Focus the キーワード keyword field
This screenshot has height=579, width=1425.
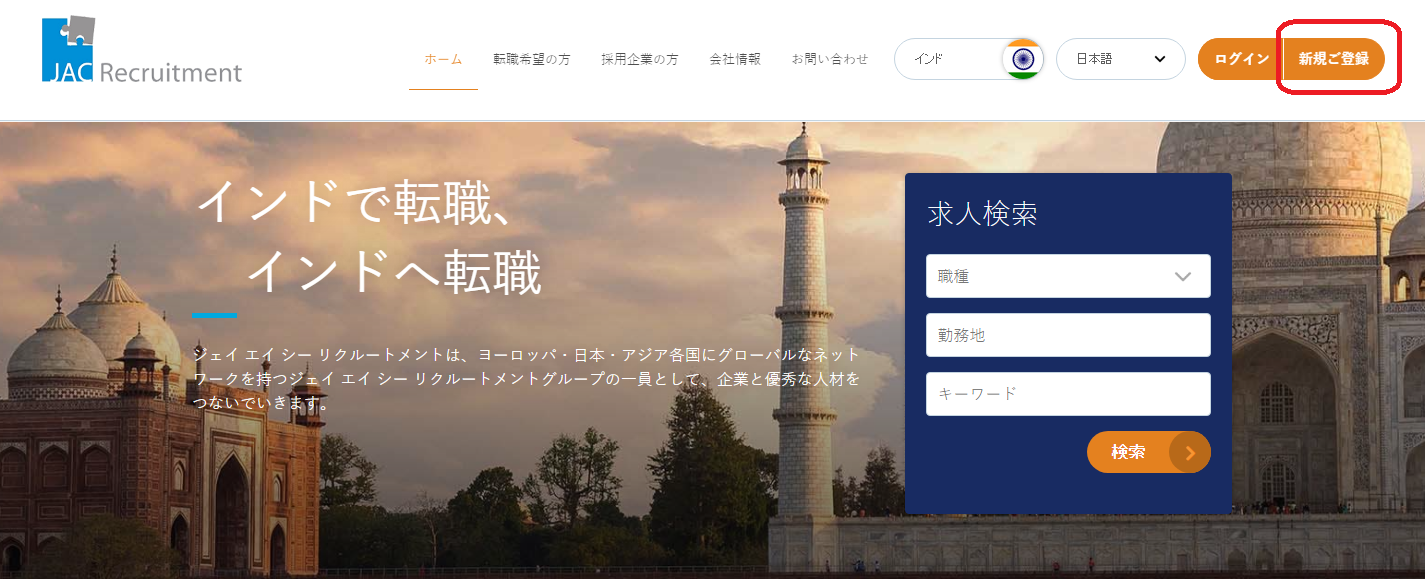(x=1068, y=394)
